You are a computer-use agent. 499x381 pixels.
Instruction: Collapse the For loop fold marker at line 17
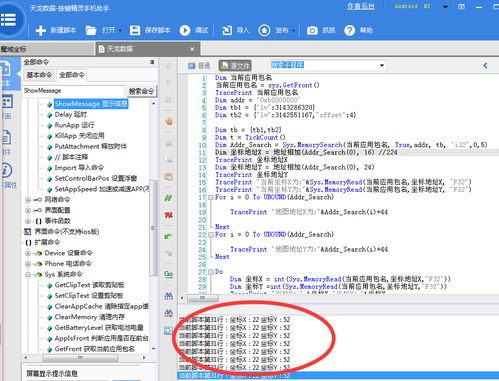click(211, 197)
